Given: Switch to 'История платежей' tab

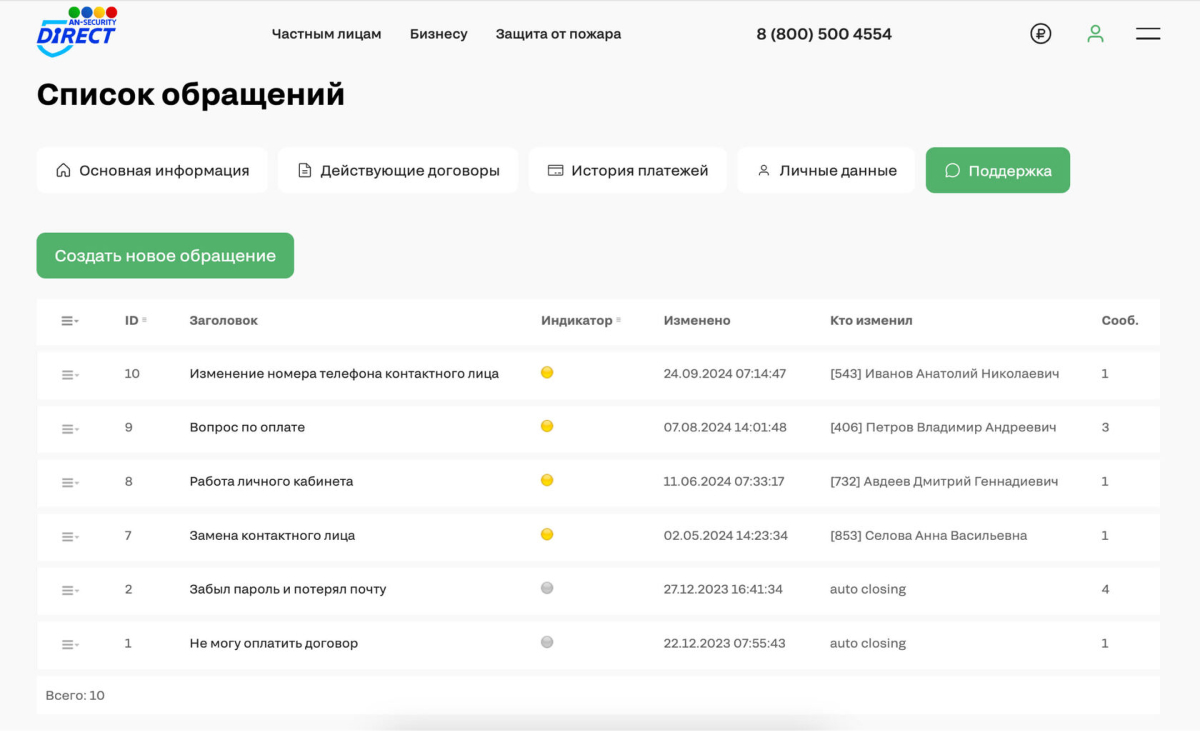Looking at the screenshot, I should [x=627, y=171].
